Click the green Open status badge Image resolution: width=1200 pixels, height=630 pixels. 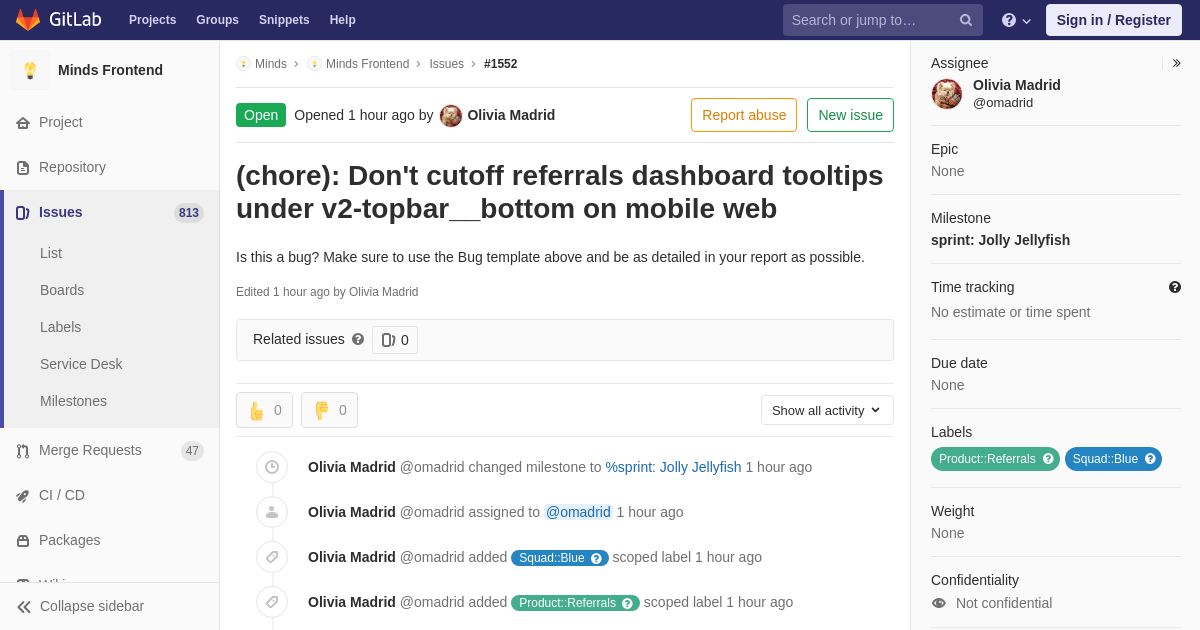coord(261,115)
